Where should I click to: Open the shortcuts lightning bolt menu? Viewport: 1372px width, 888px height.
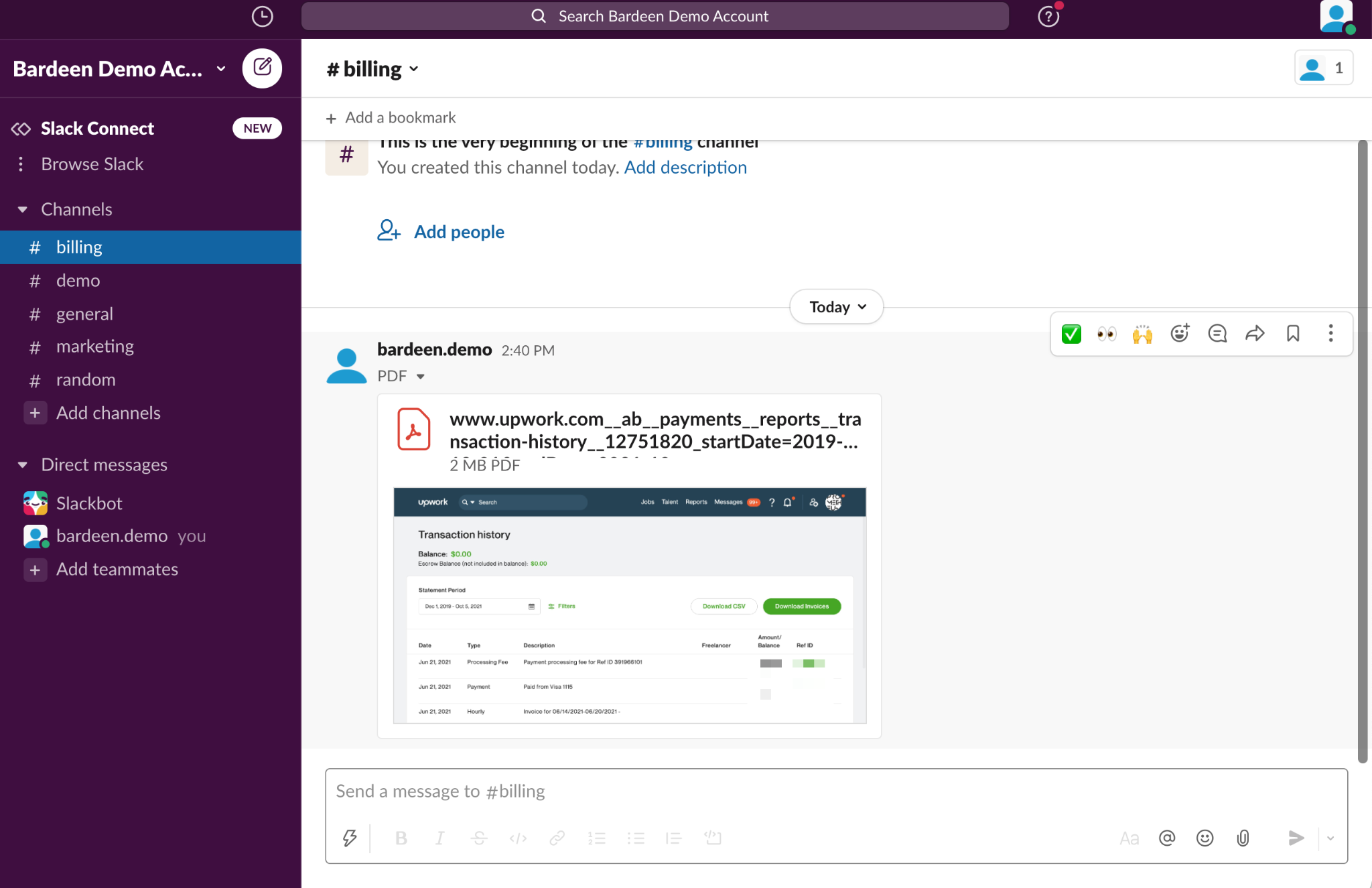(350, 838)
